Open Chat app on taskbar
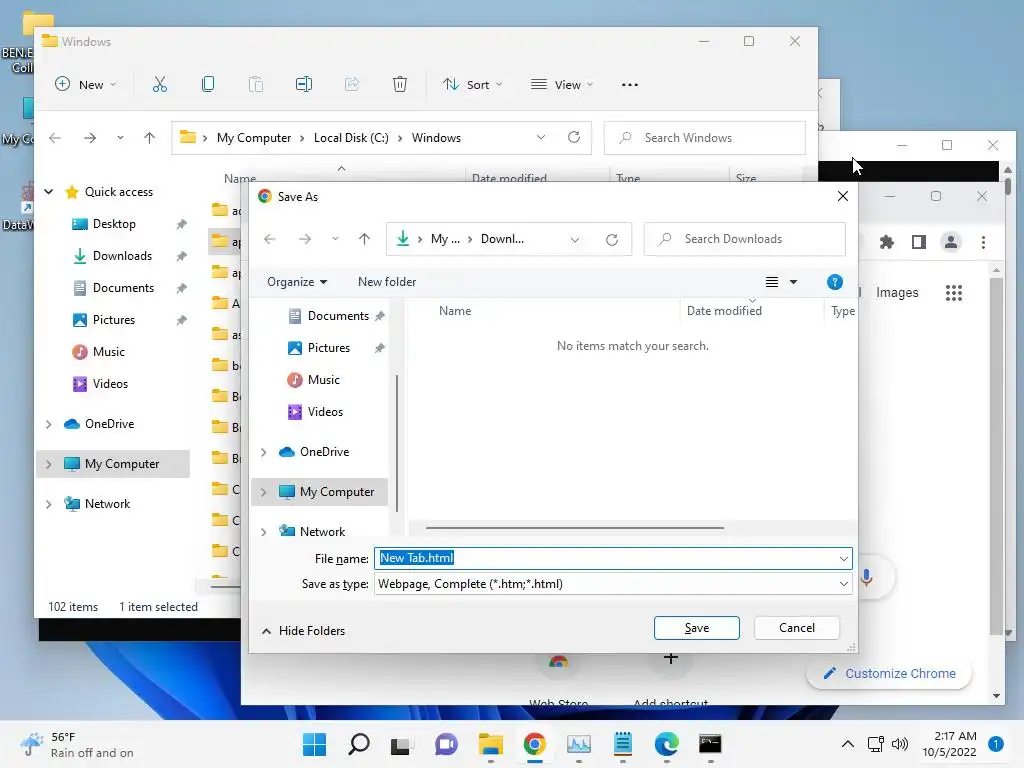This screenshot has width=1024, height=768. pos(446,744)
